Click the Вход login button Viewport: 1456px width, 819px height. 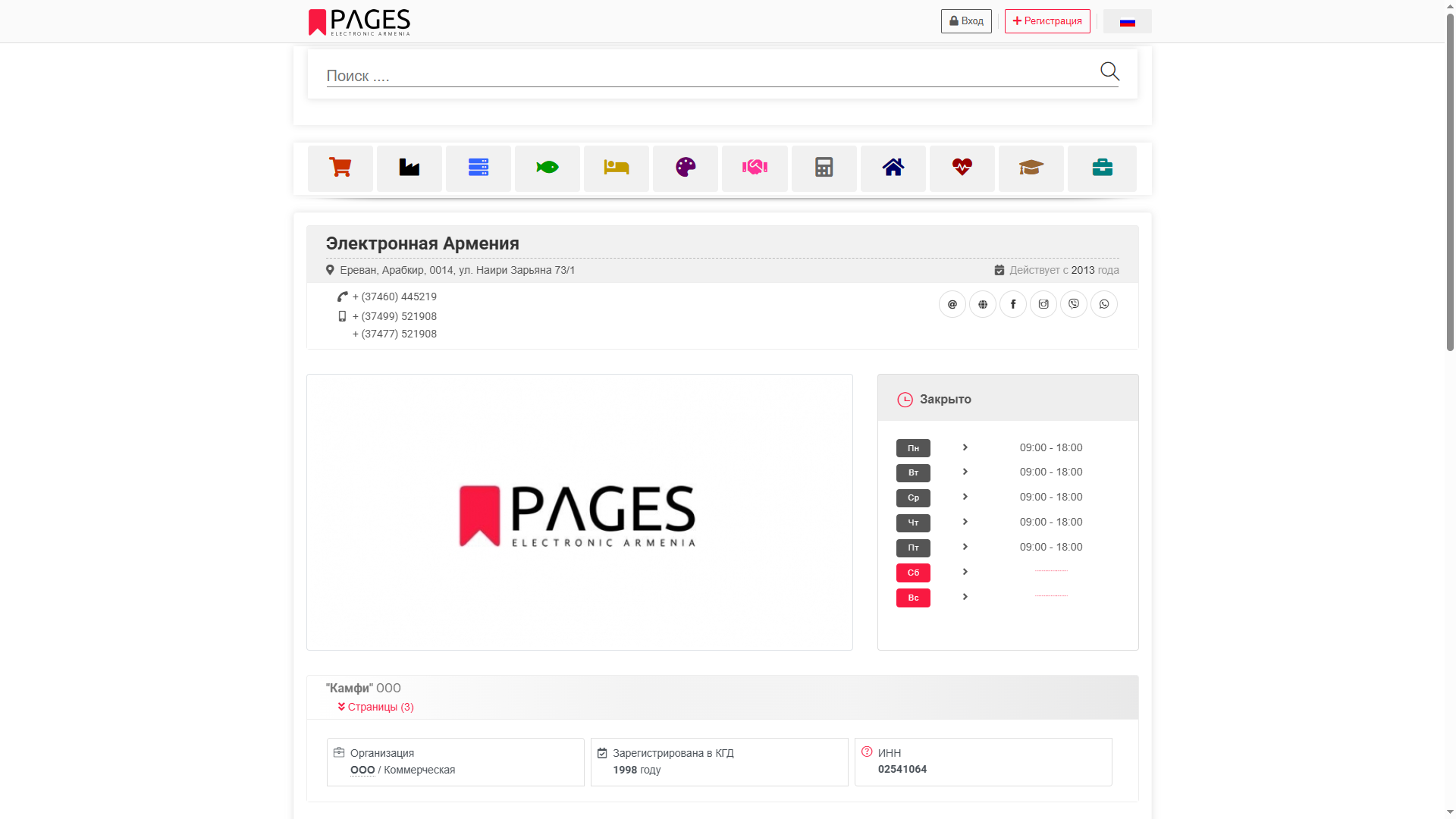(x=966, y=21)
